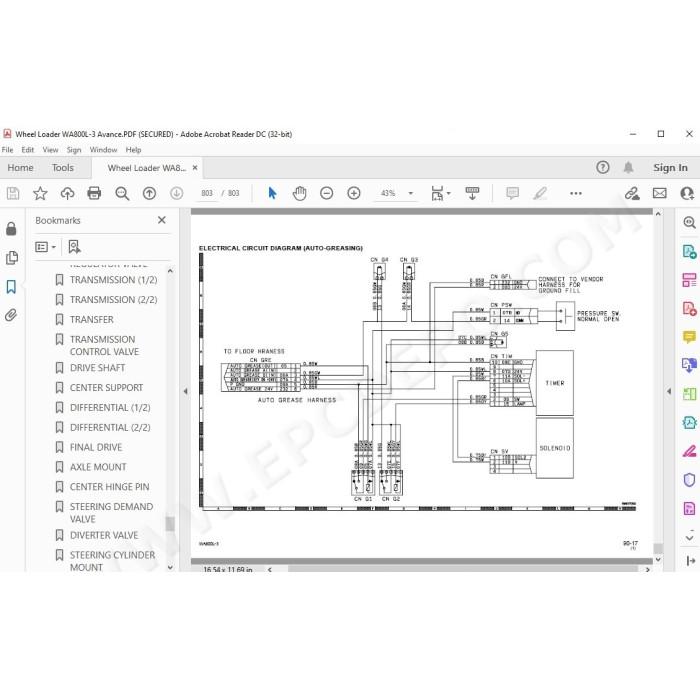Open the AXLE MOUNT bookmark
The width and height of the screenshot is (700, 700).
98,467
